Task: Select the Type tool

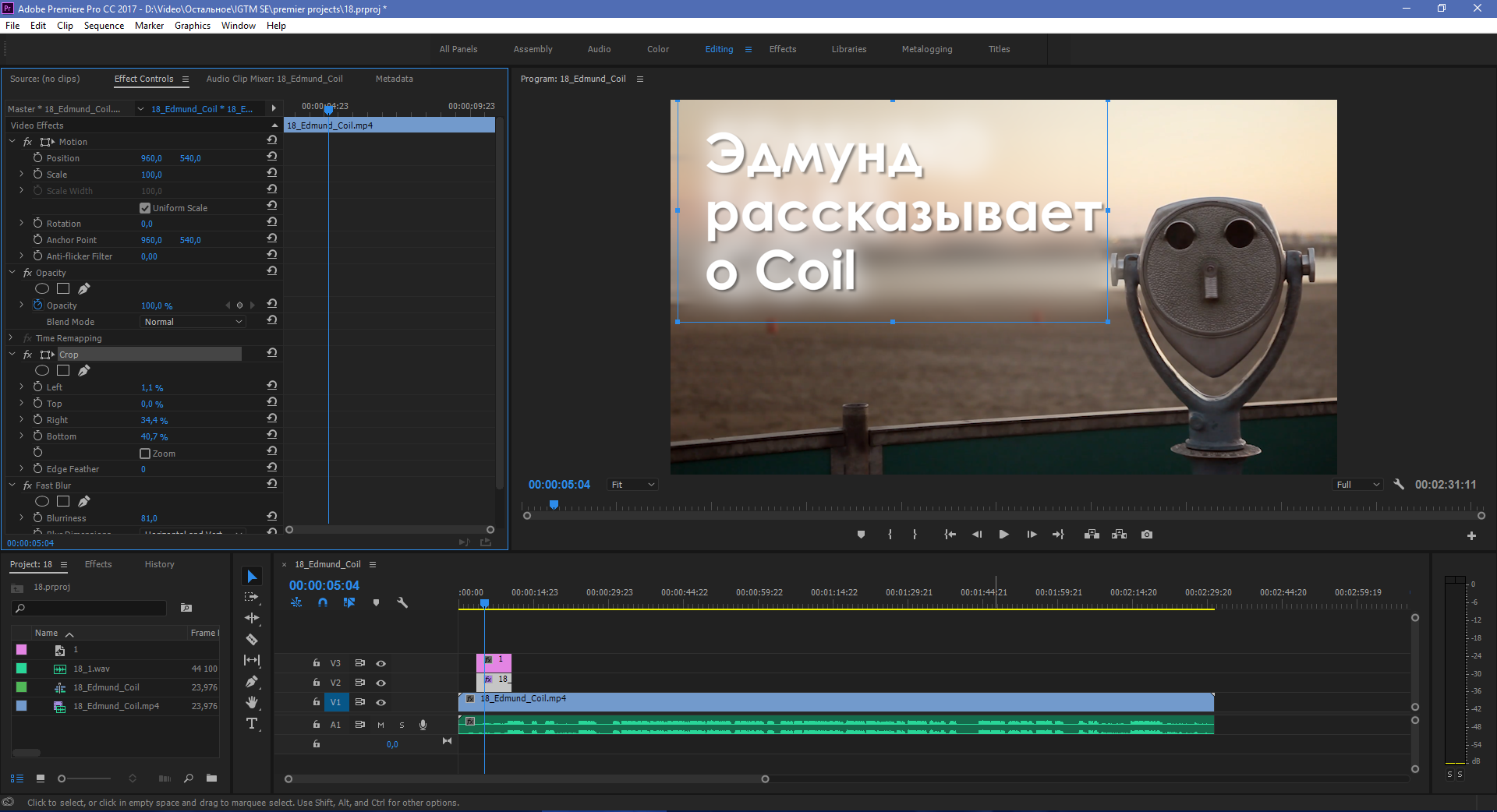Action: (x=252, y=724)
